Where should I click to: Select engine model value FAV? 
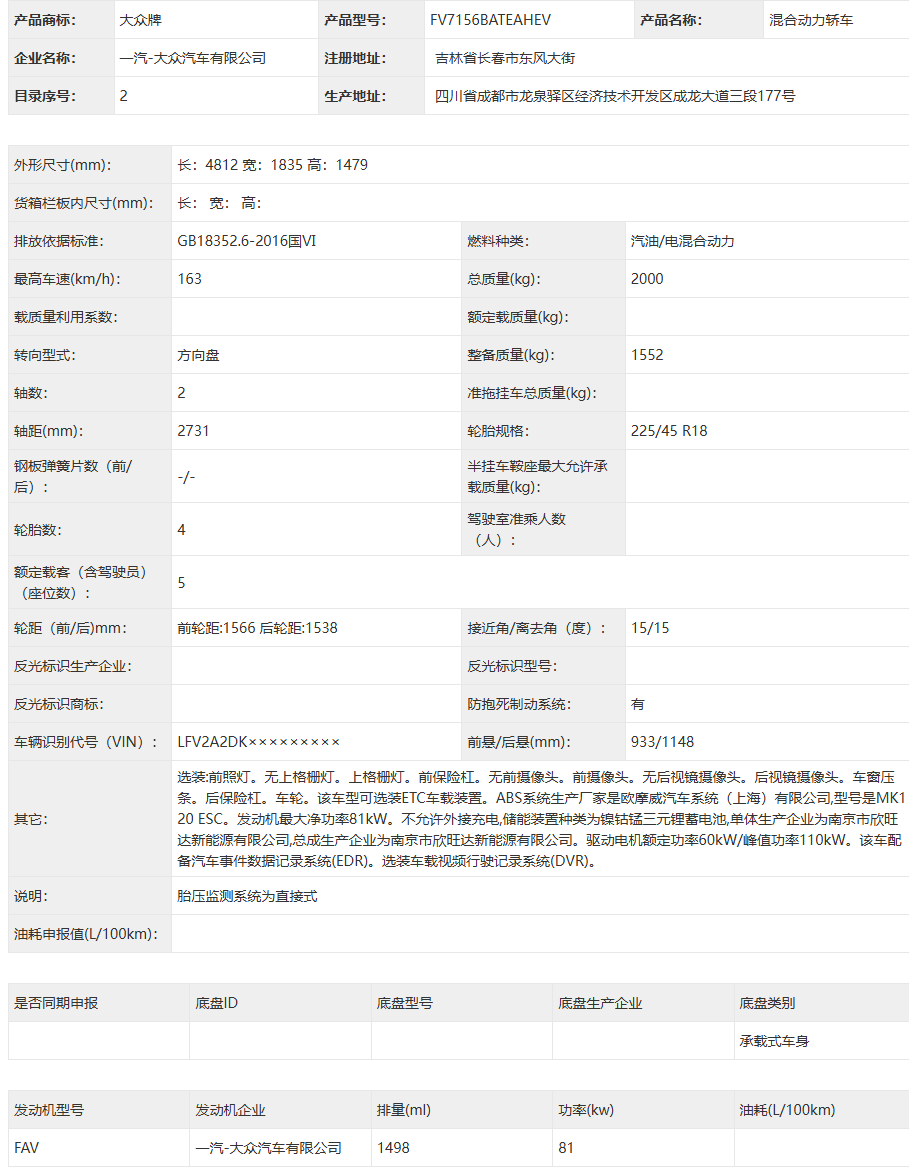point(26,1148)
